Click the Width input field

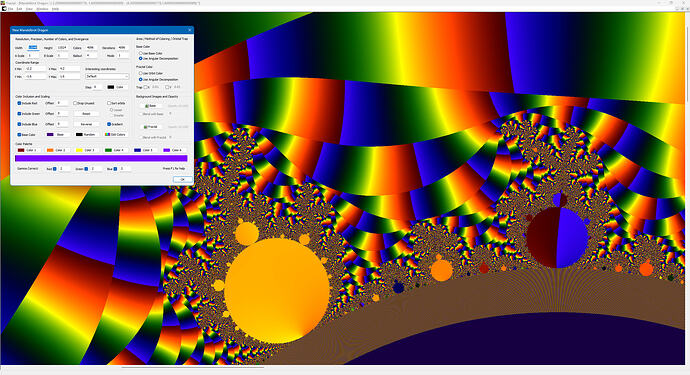point(33,48)
